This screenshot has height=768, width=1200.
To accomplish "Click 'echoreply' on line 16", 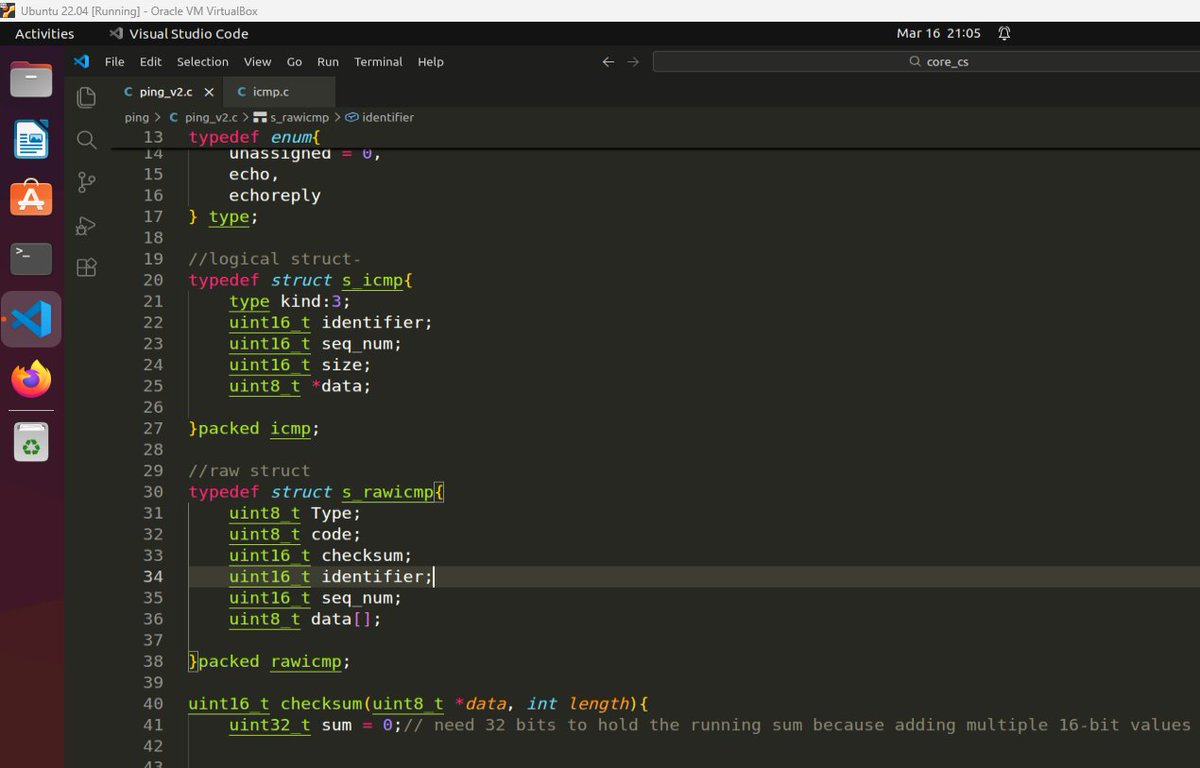I will (x=275, y=195).
